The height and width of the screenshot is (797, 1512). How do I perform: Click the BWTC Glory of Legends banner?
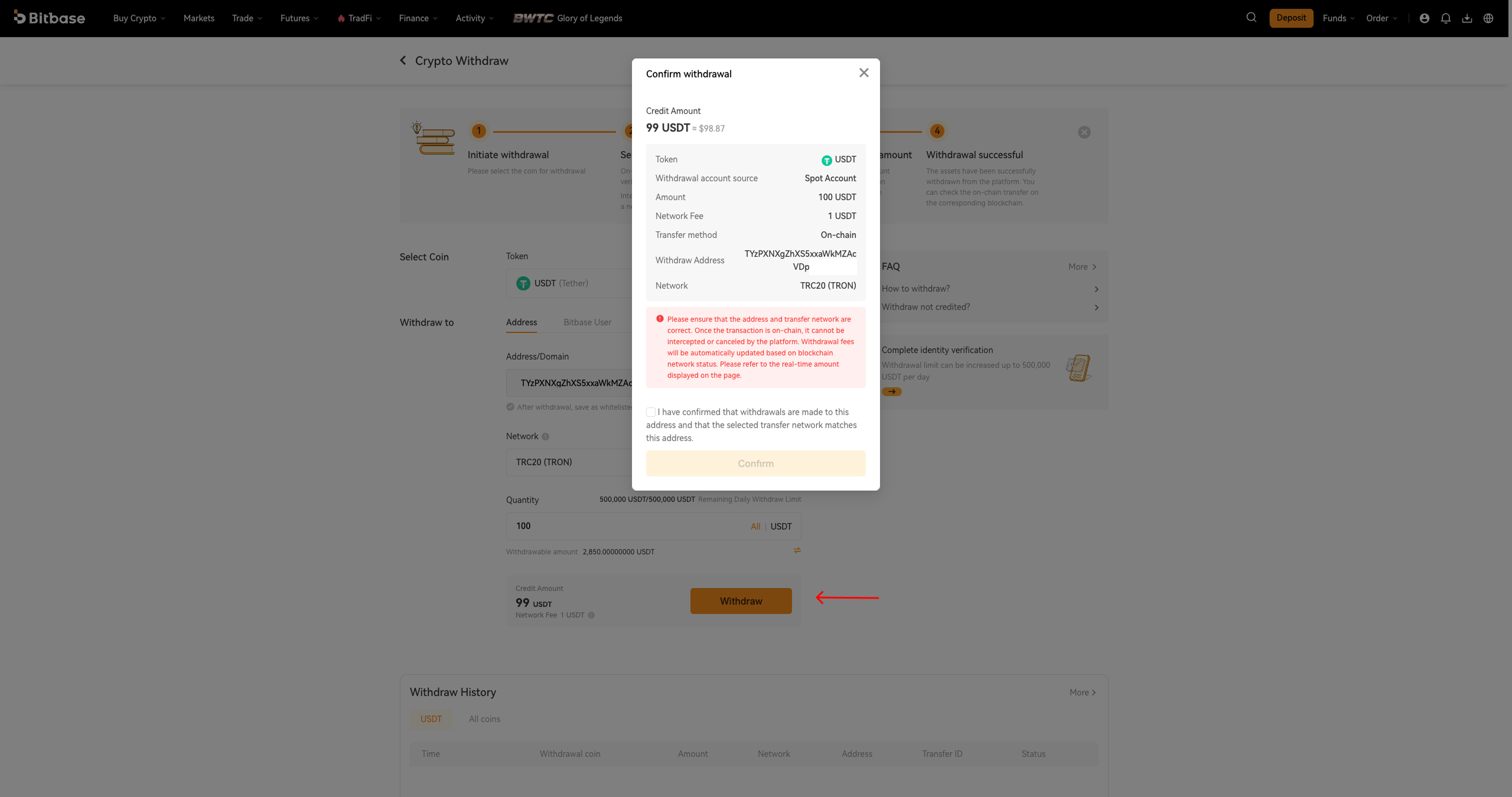(x=567, y=18)
